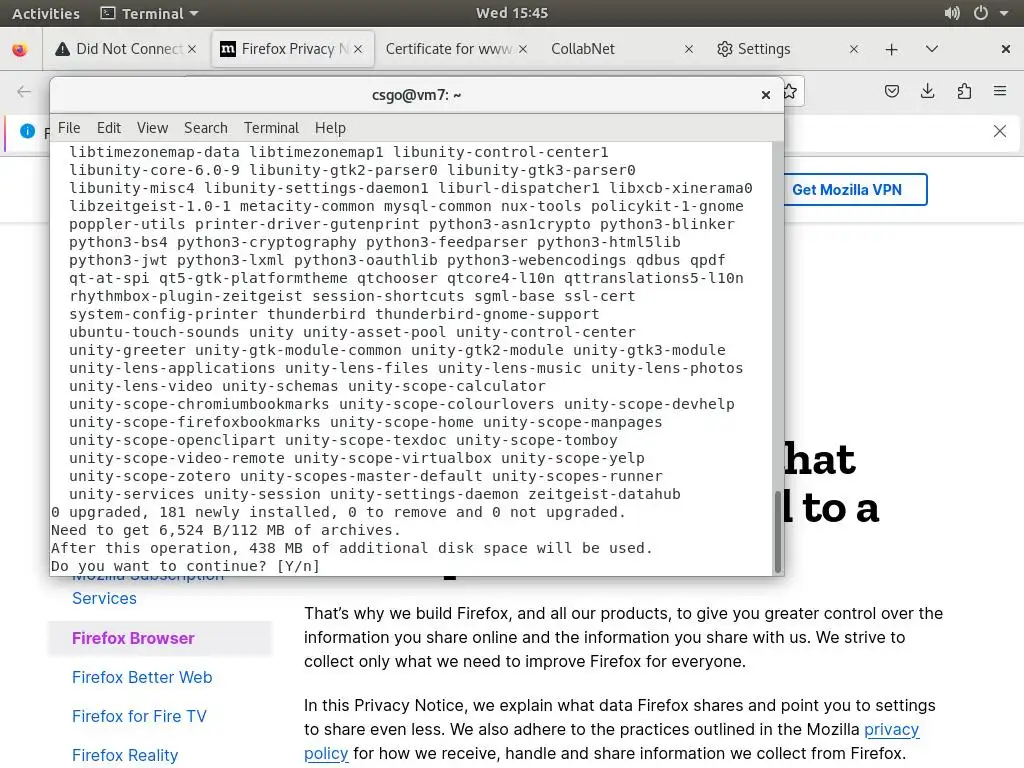Expand the system menu arrow in the top bar
Viewport: 1024px width, 768px height.
pos(1004,13)
